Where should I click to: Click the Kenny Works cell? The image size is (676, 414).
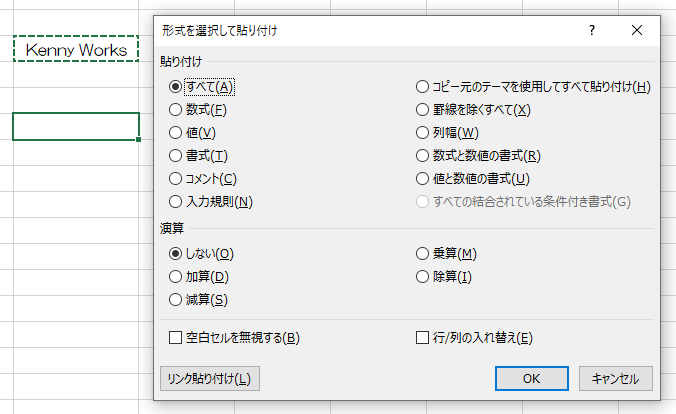click(76, 49)
